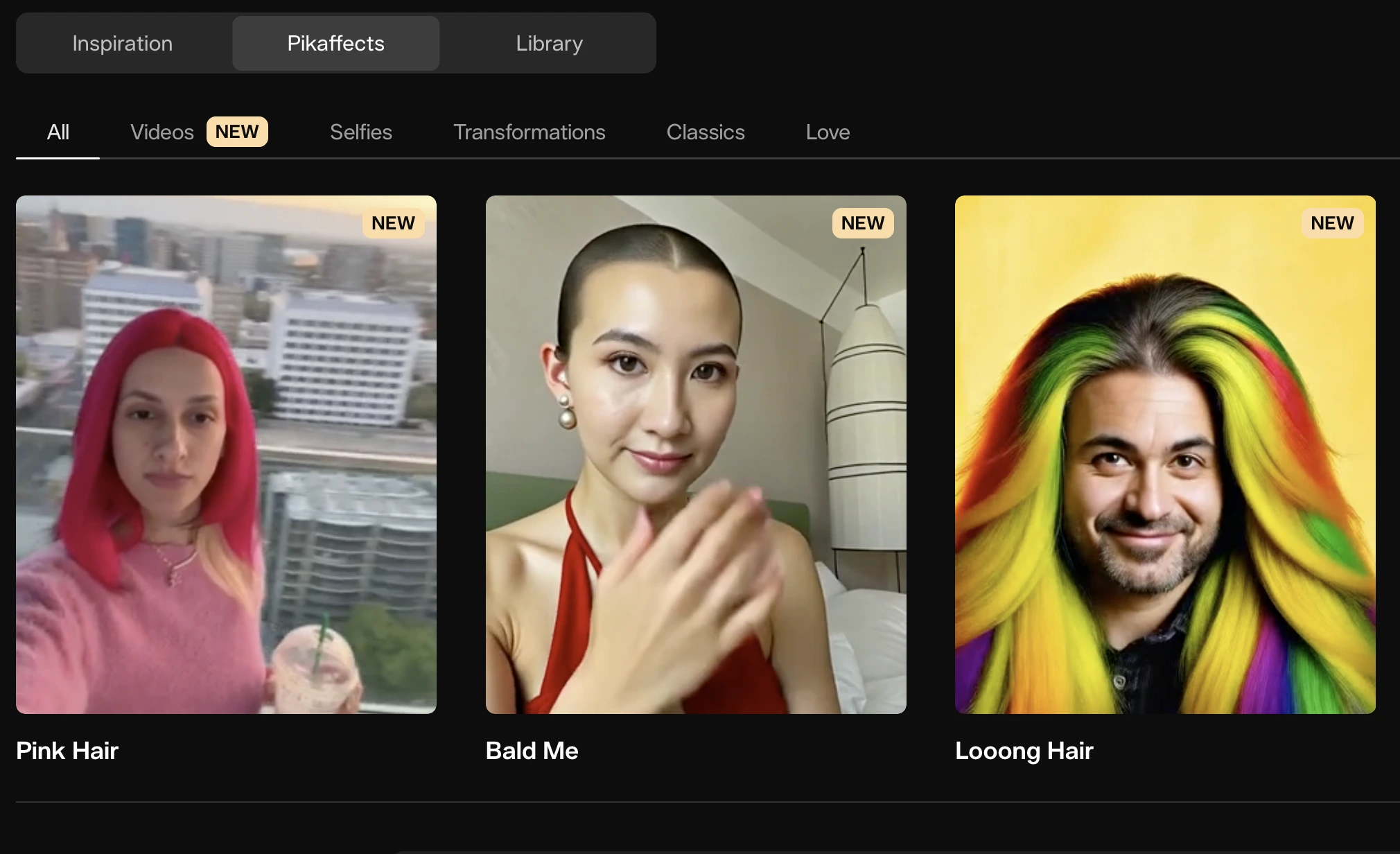The image size is (1400, 854).
Task: Open the Looong Hair effect thumbnail
Action: coord(1165,454)
